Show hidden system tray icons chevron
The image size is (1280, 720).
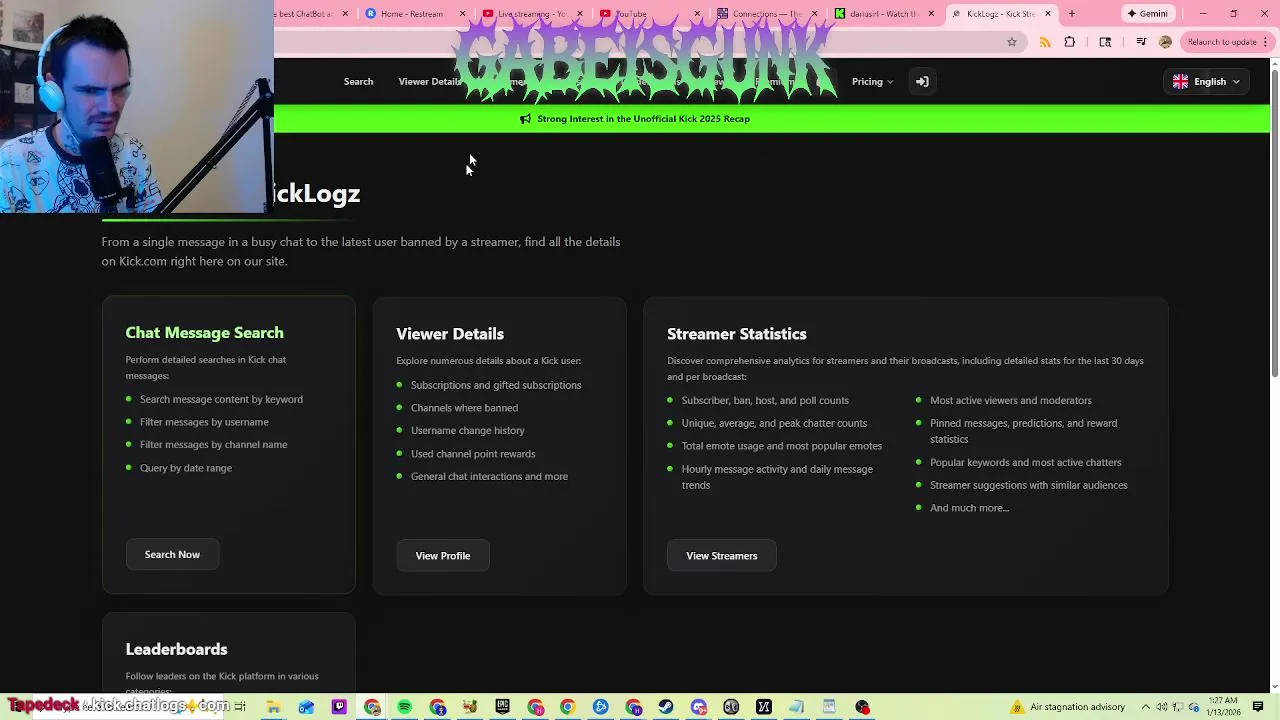point(1146,707)
